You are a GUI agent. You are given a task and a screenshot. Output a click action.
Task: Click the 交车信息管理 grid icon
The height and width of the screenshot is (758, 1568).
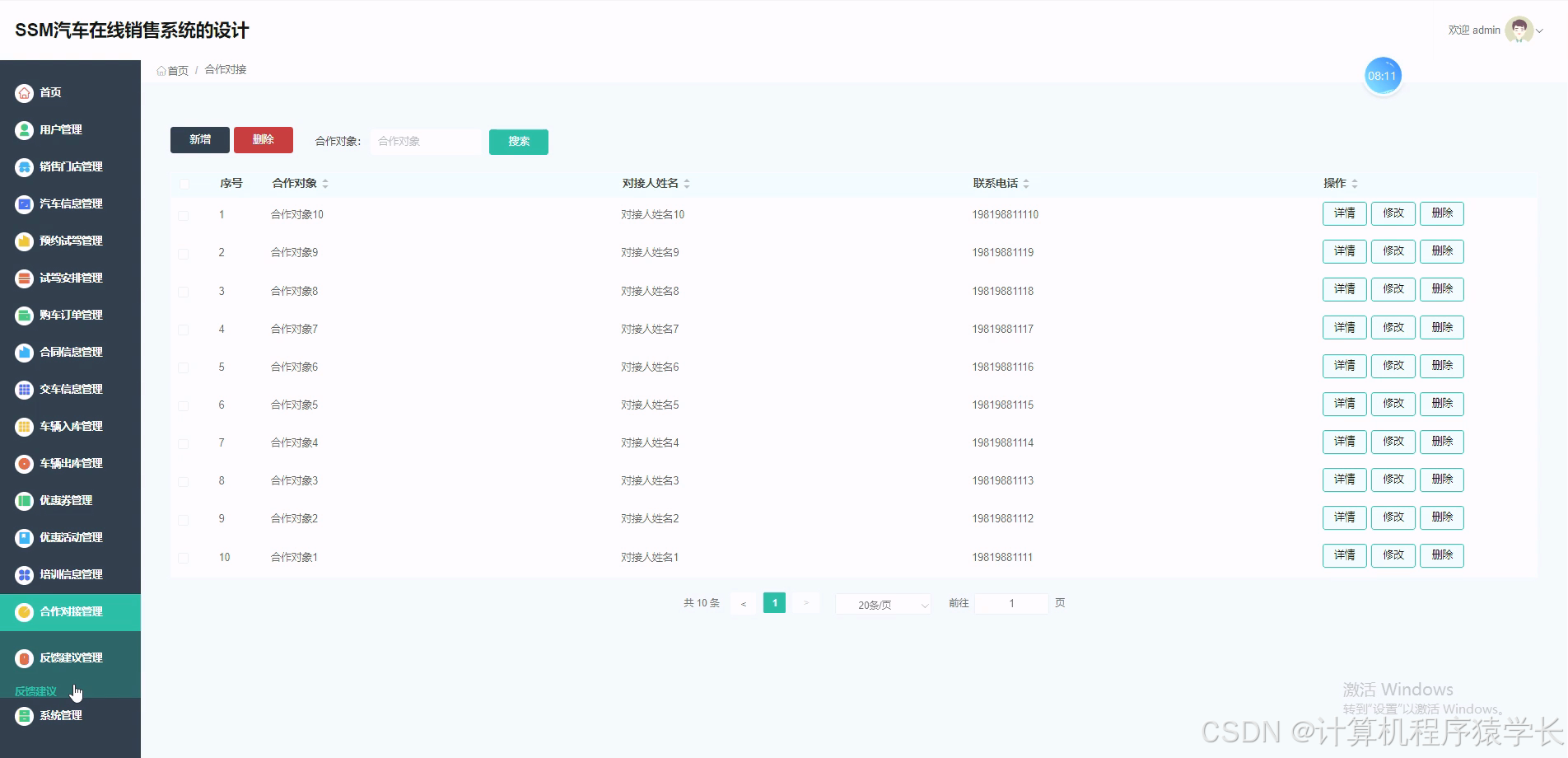24,390
